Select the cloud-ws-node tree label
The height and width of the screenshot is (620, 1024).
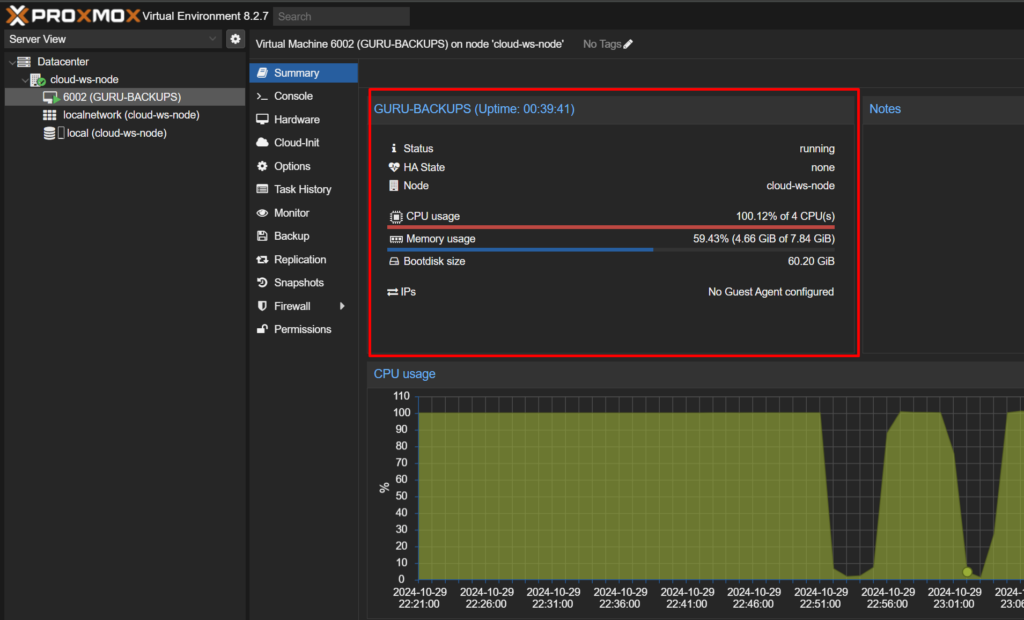(84, 80)
